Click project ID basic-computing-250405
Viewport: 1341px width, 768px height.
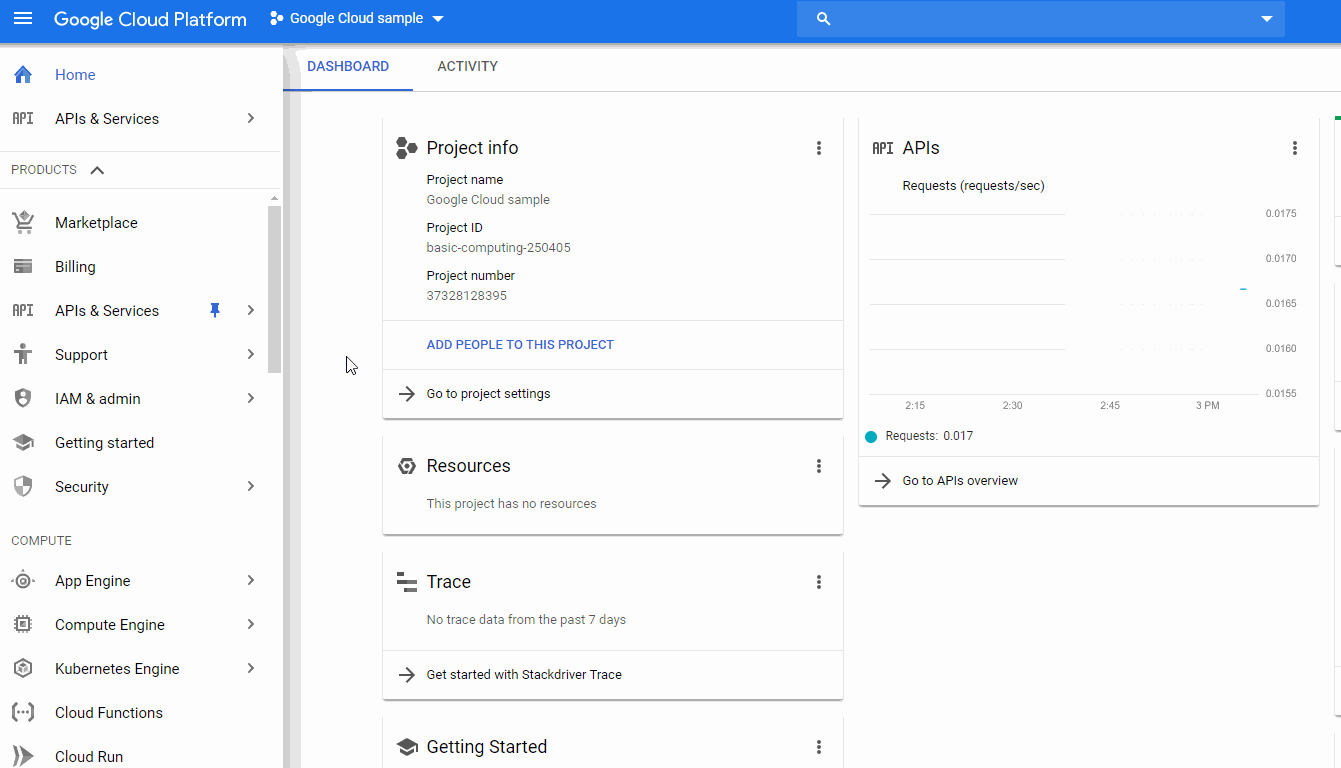point(499,248)
